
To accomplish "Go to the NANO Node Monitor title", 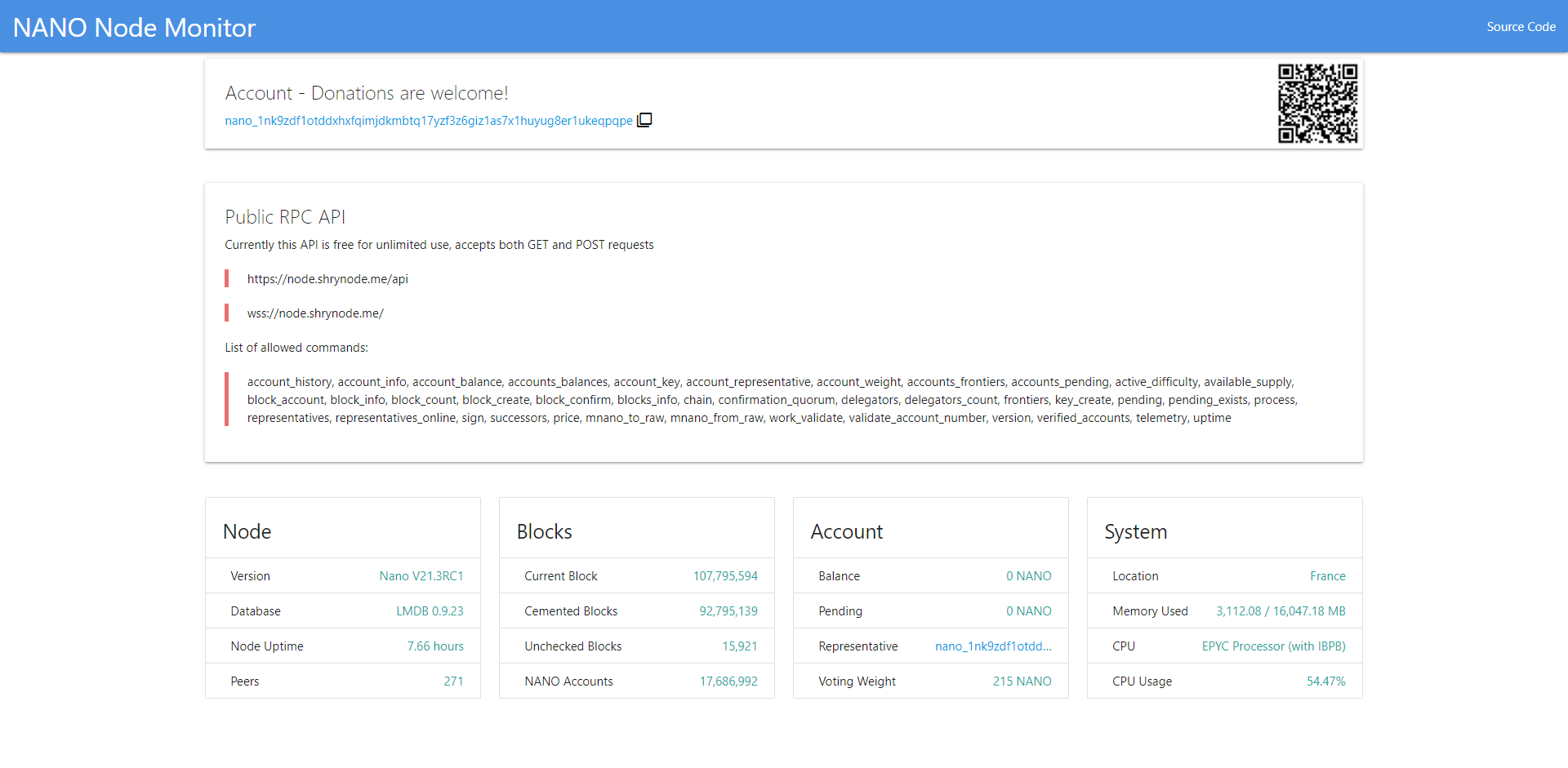I will 135,28.
